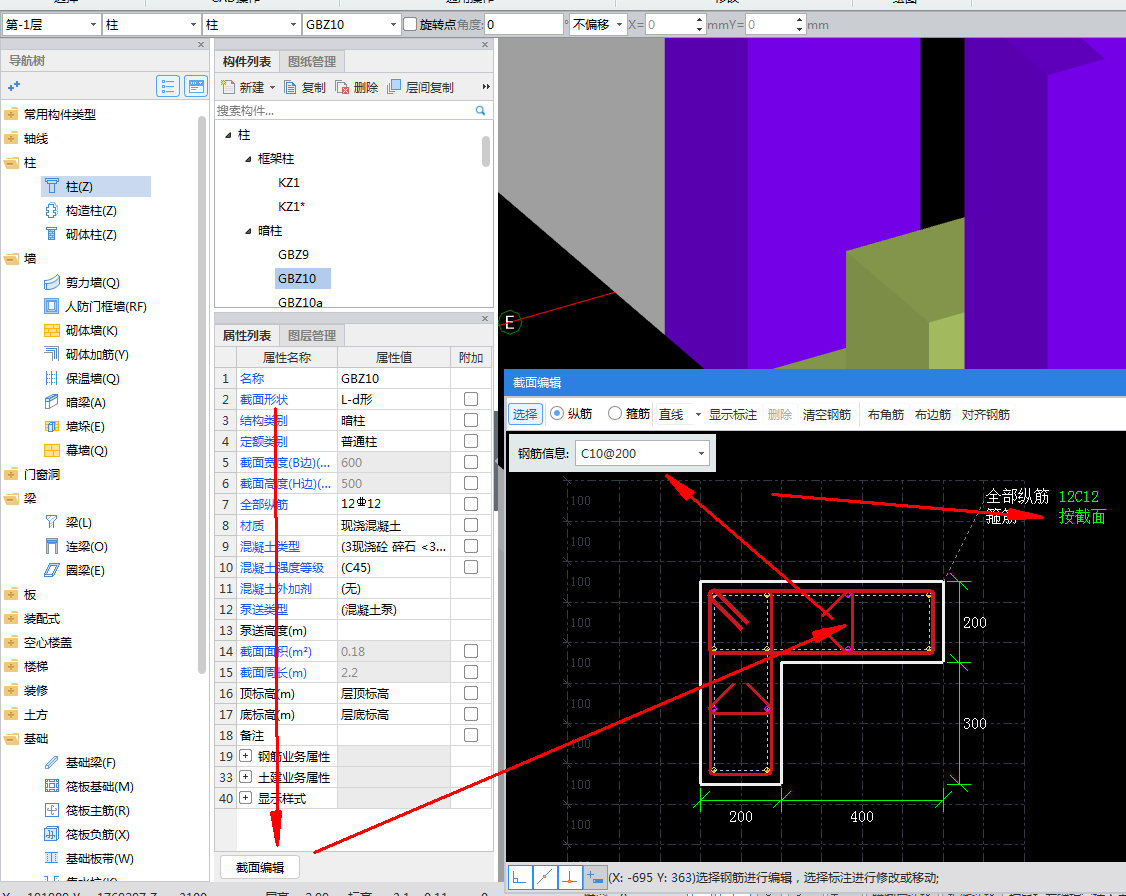1126x896 pixels.
Task: Select the 基础板带(W) icon
Action: click(52, 858)
